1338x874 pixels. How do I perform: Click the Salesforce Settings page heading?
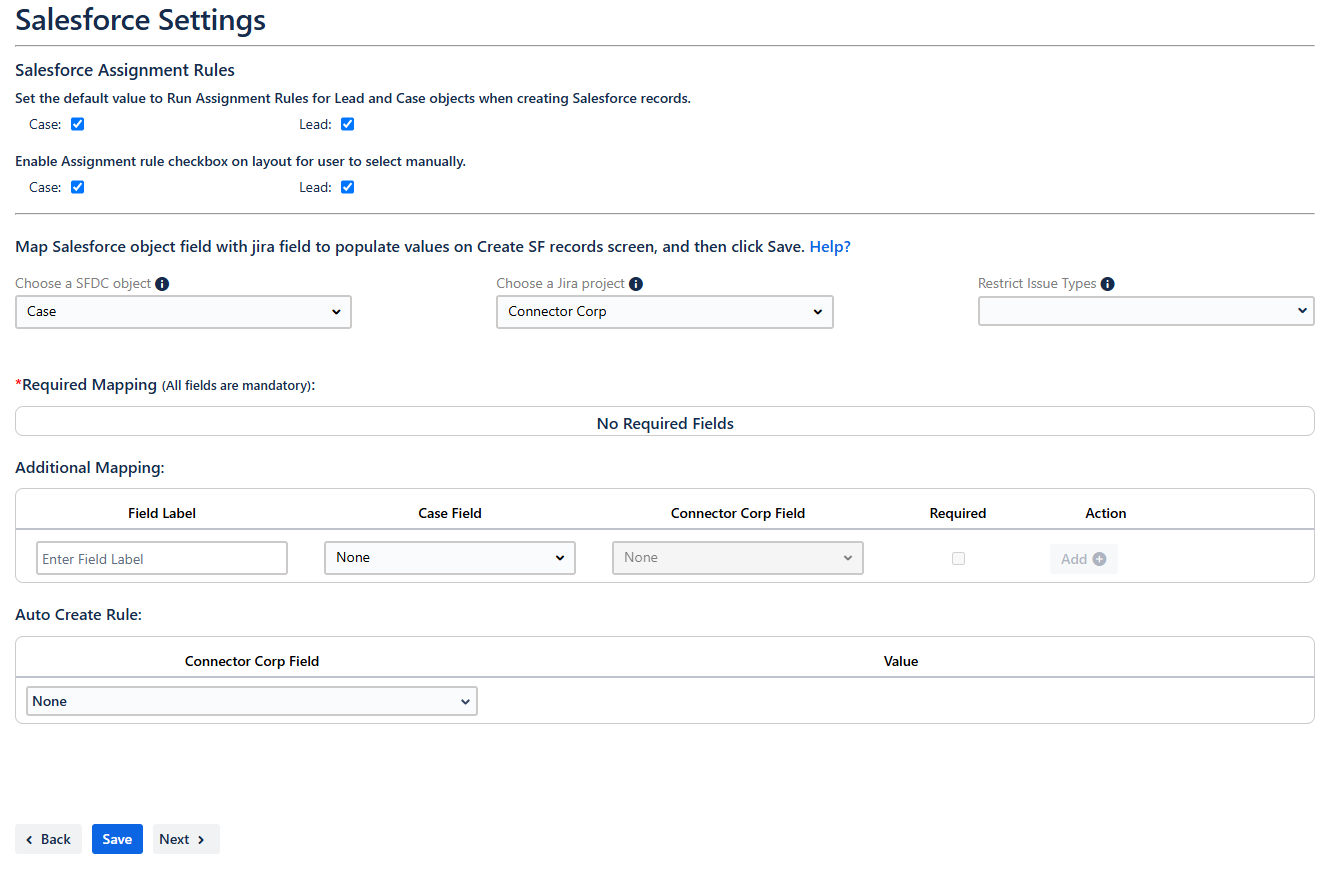click(x=141, y=20)
